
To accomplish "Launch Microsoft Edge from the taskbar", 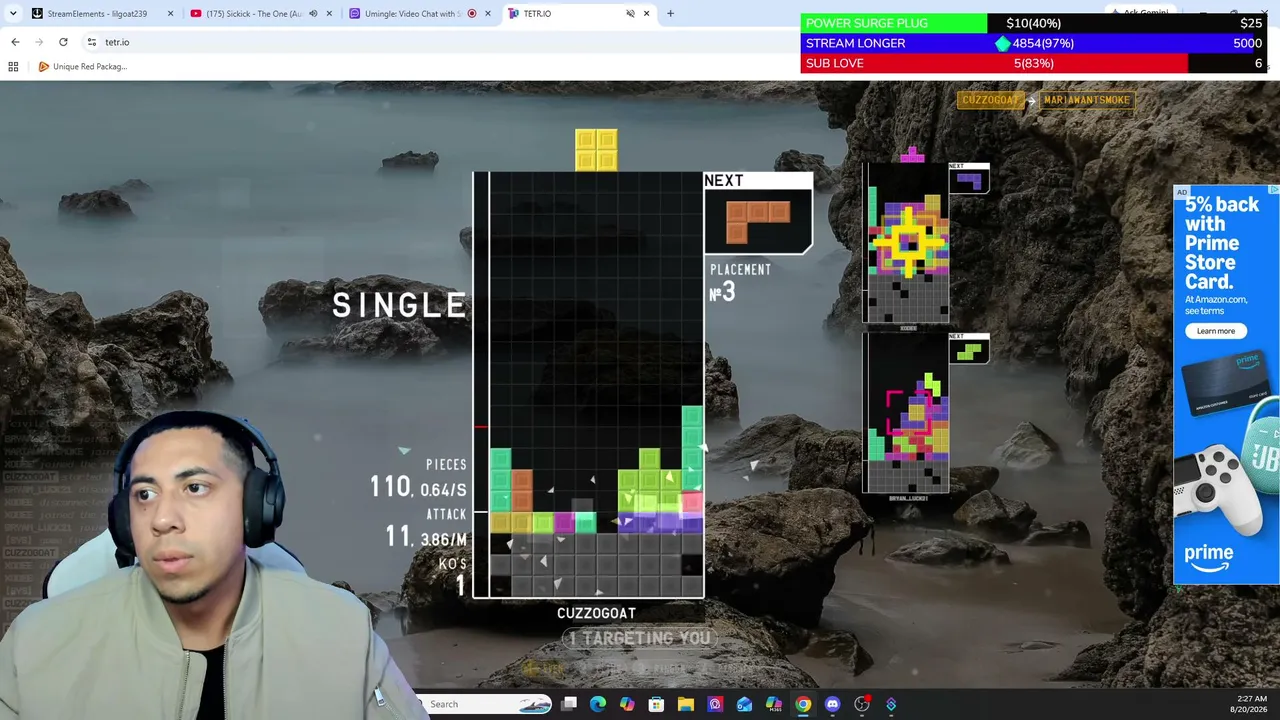I will (x=598, y=704).
